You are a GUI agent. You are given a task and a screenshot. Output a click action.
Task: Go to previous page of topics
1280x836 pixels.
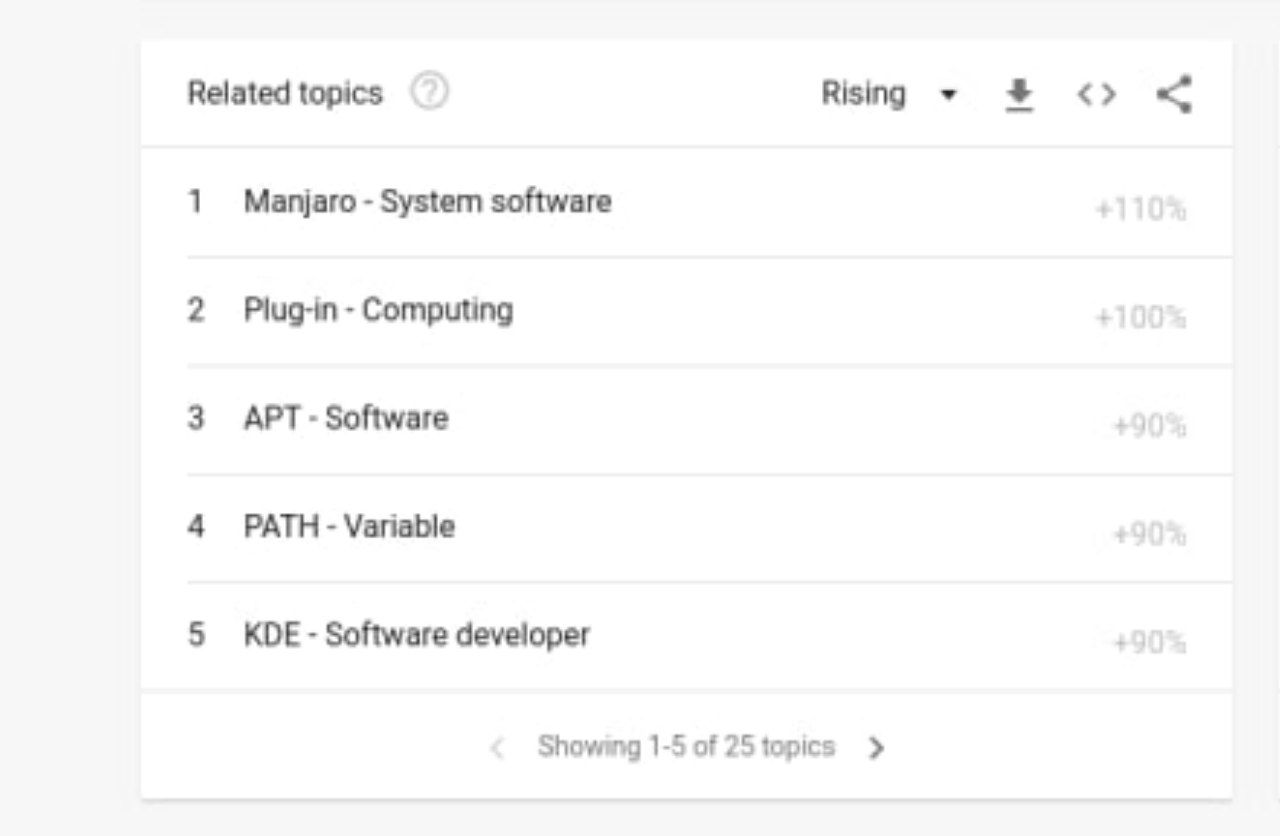pyautogui.click(x=497, y=748)
